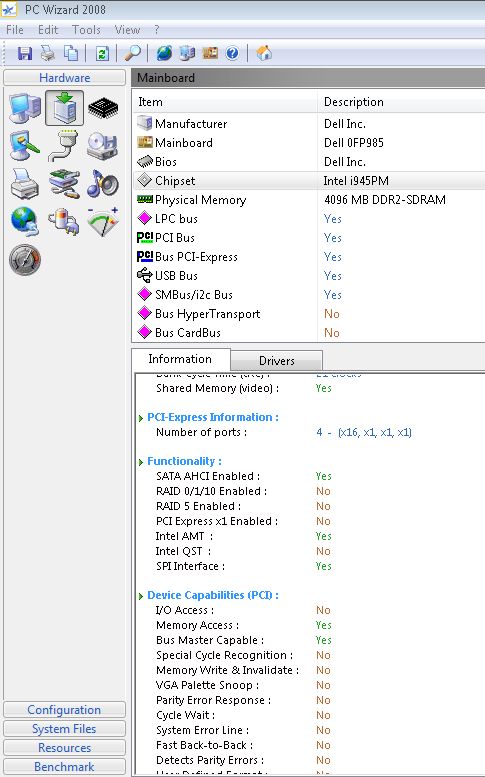485x777 pixels.
Task: Open the Tools menu
Action: pos(86,30)
